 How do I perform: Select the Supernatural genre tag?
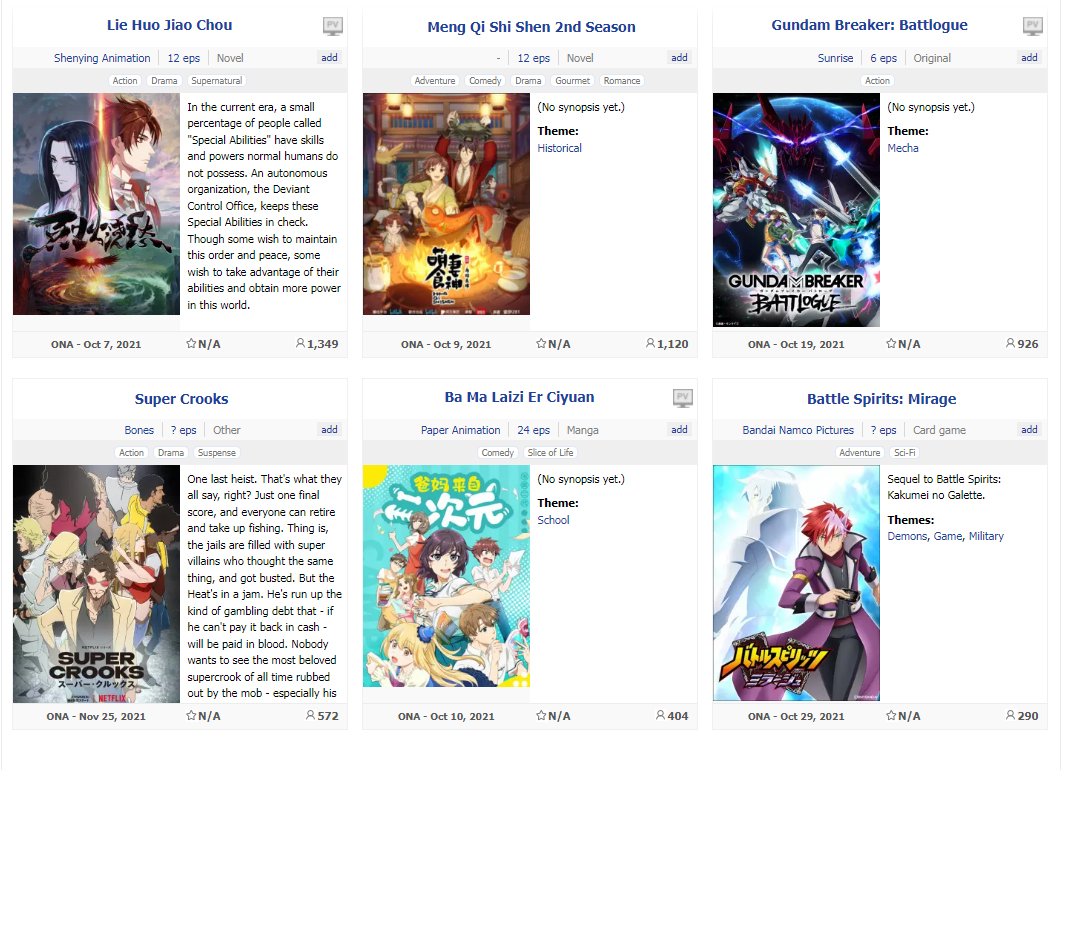click(x=216, y=80)
